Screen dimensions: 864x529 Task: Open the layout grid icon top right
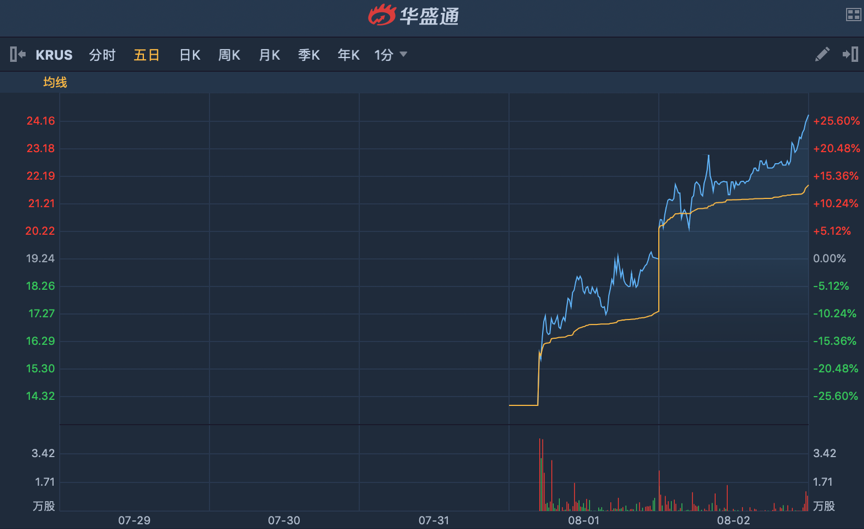pos(854,14)
